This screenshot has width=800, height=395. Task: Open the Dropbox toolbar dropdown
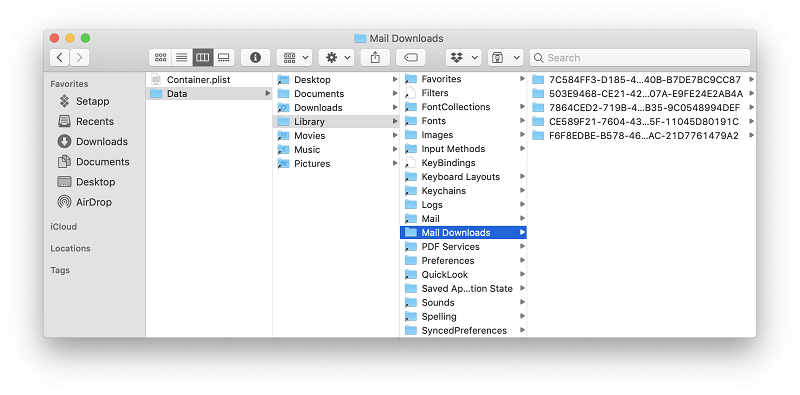tap(463, 58)
